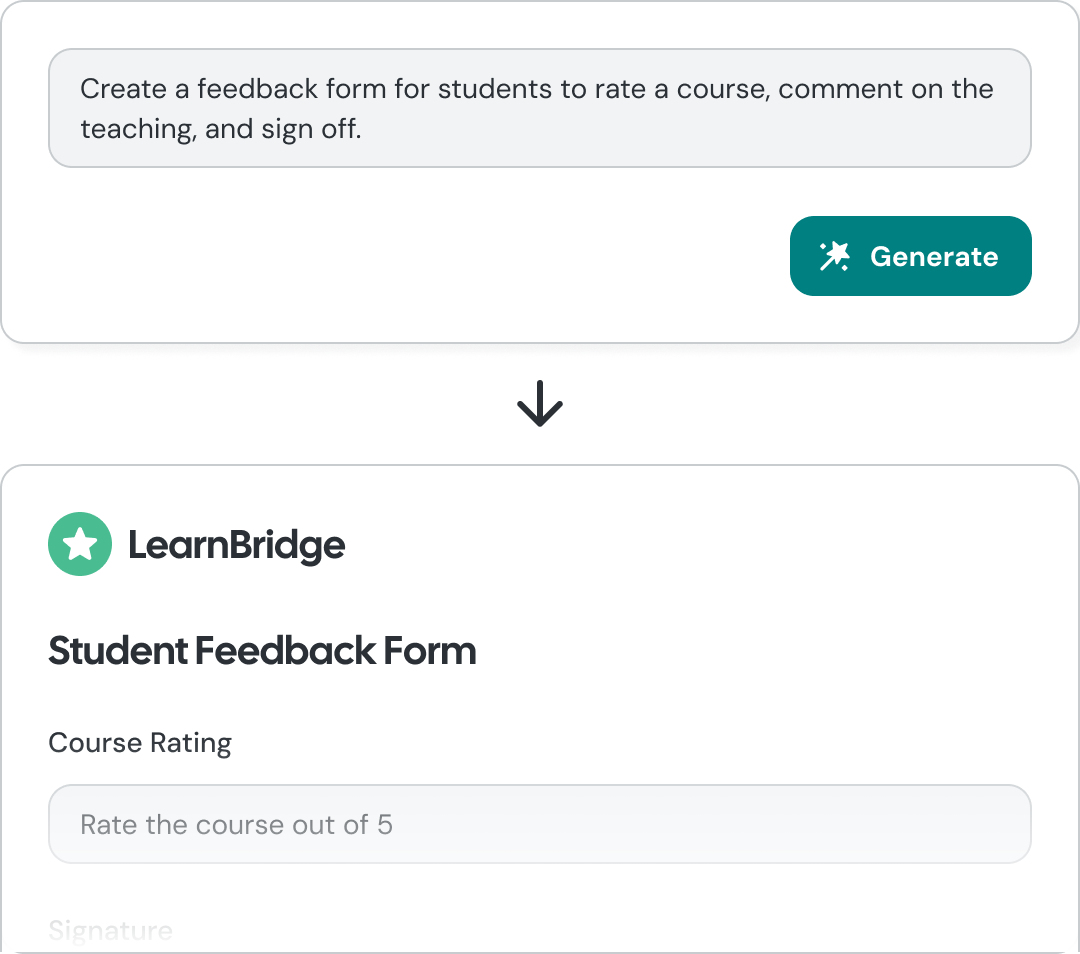Focus the prompt text box about feedback form
Screen dimensions: 1080x954
coord(540,108)
